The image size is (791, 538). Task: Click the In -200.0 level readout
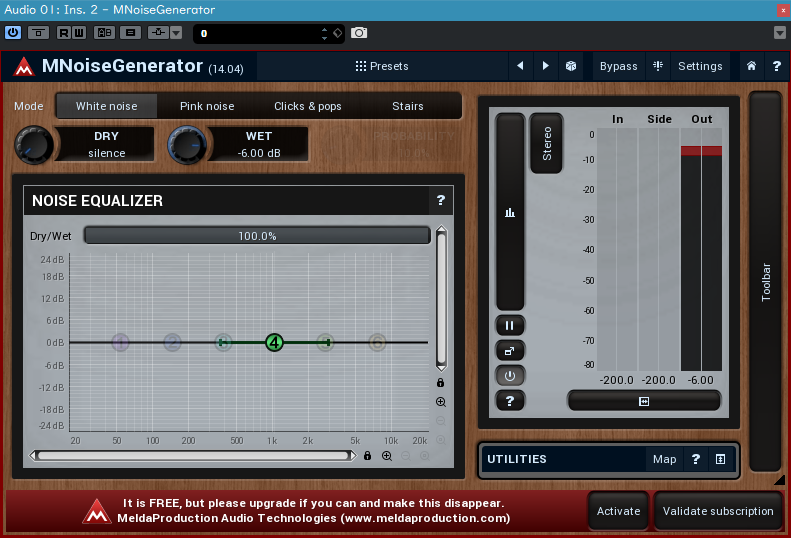[x=616, y=380]
